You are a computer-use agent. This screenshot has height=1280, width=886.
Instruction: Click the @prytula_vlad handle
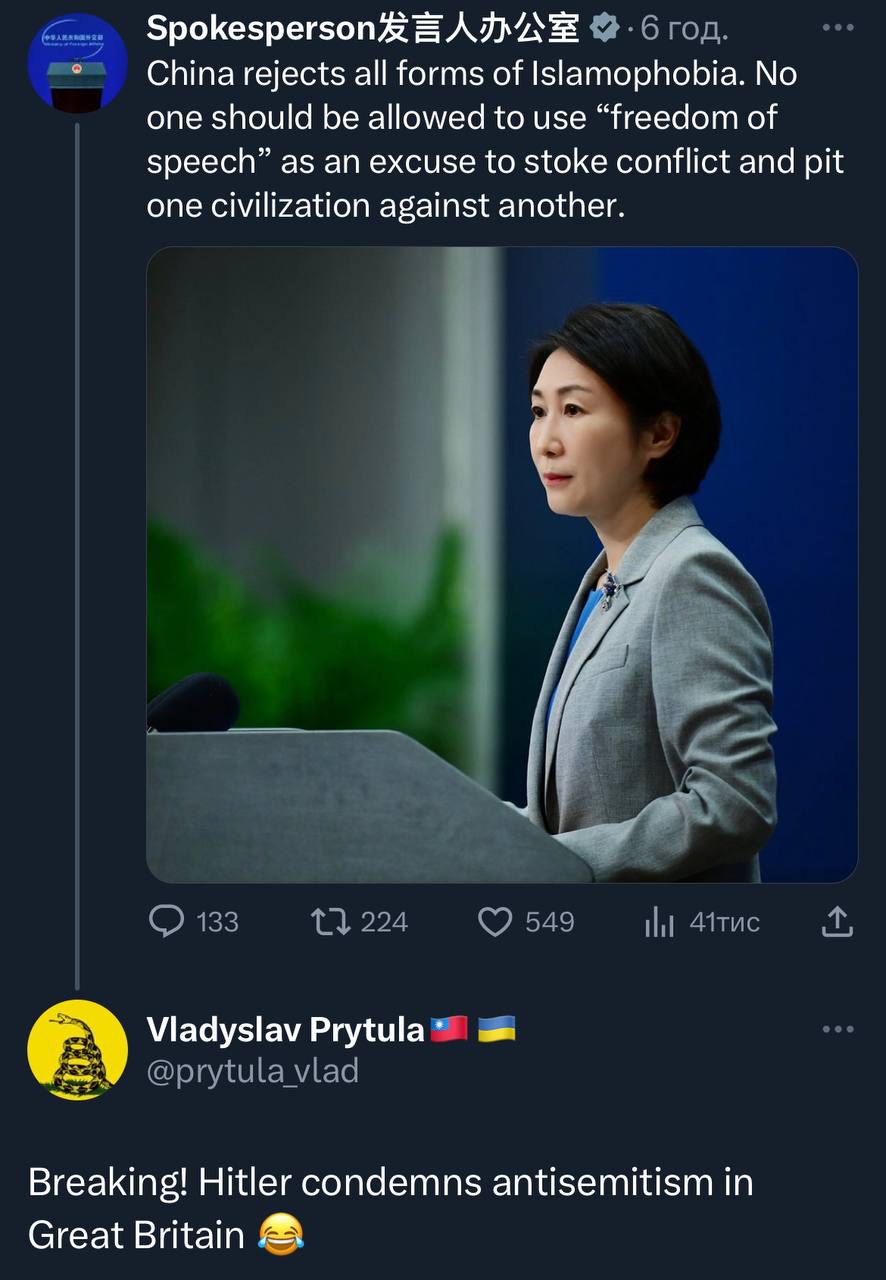[252, 1071]
